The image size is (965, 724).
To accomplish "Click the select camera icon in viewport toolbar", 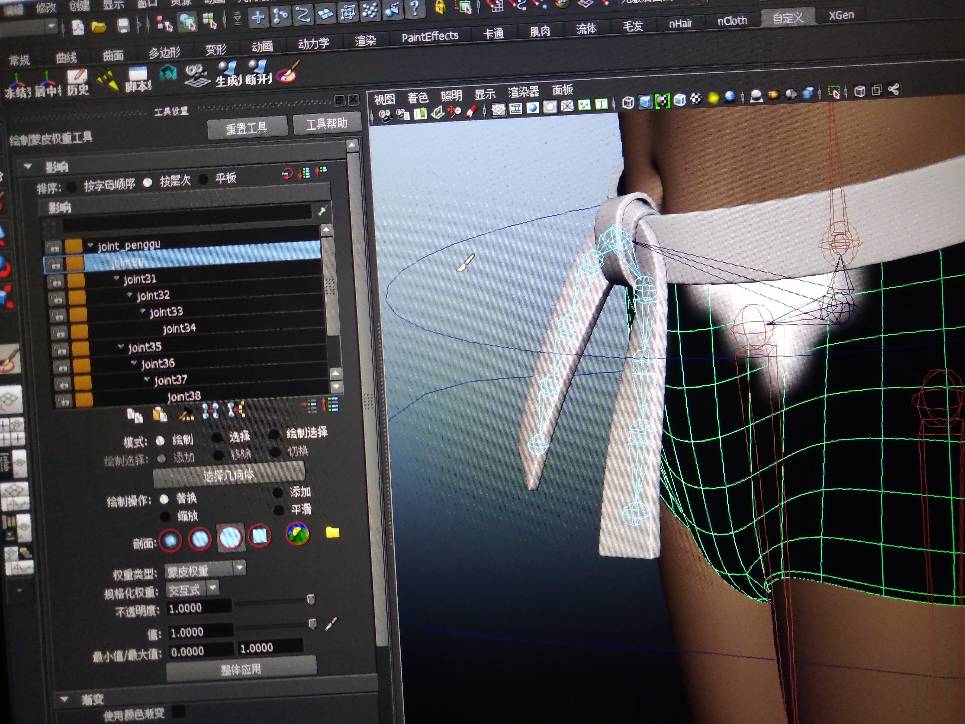I will 385,115.
